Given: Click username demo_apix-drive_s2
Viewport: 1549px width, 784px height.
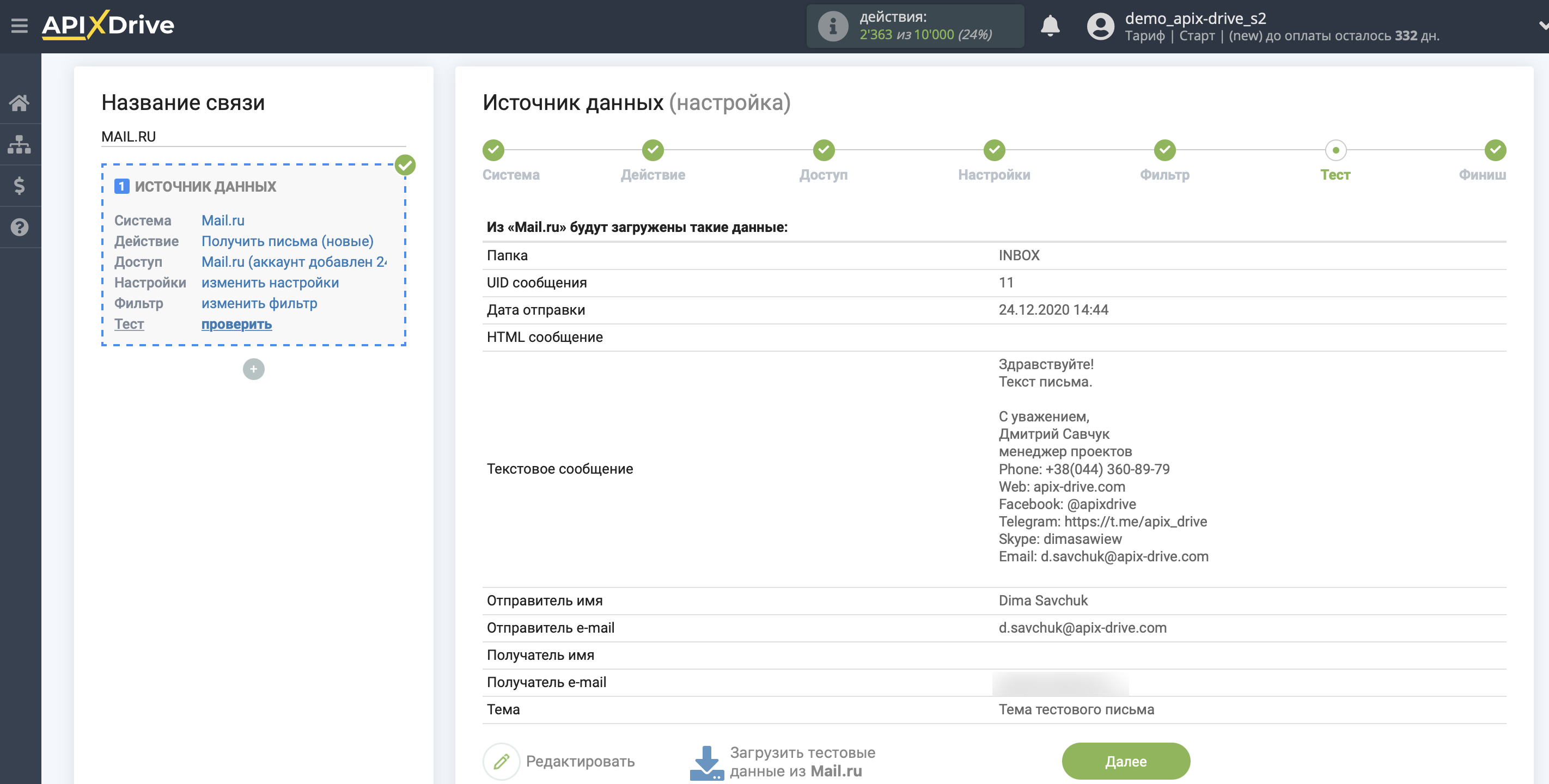Looking at the screenshot, I should click(1196, 18).
